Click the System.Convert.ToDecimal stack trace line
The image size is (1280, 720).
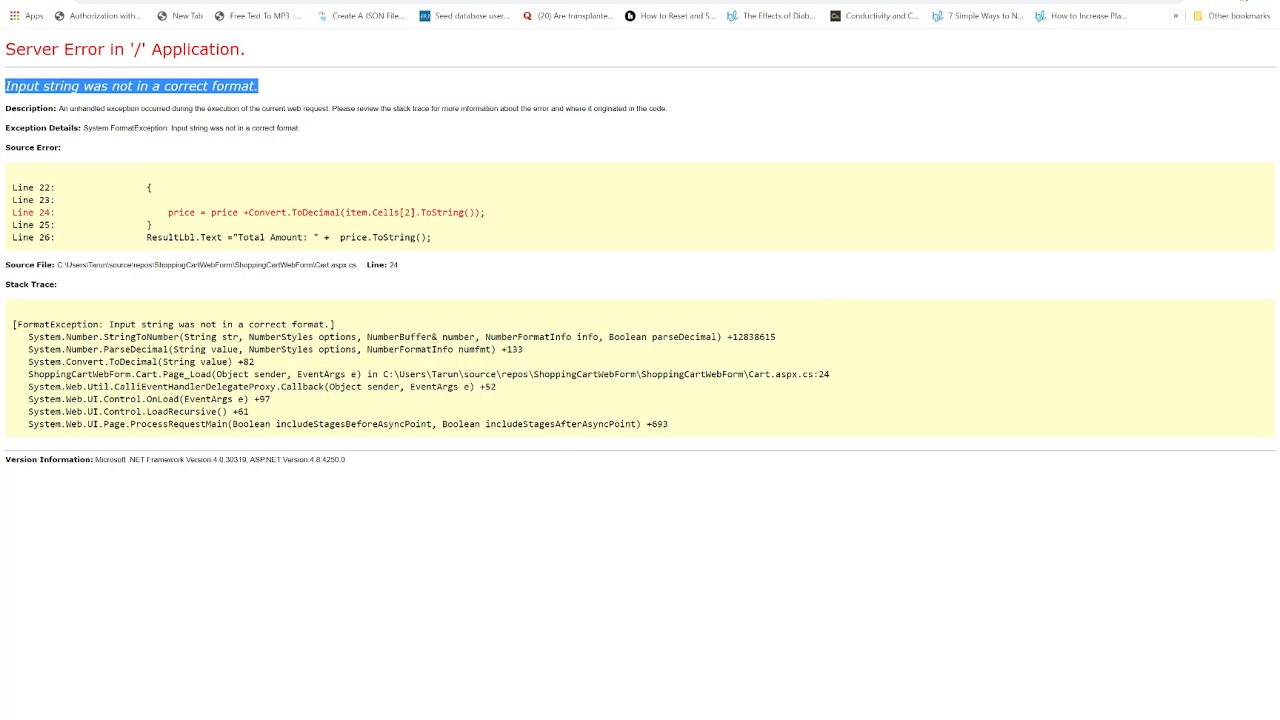(x=141, y=362)
